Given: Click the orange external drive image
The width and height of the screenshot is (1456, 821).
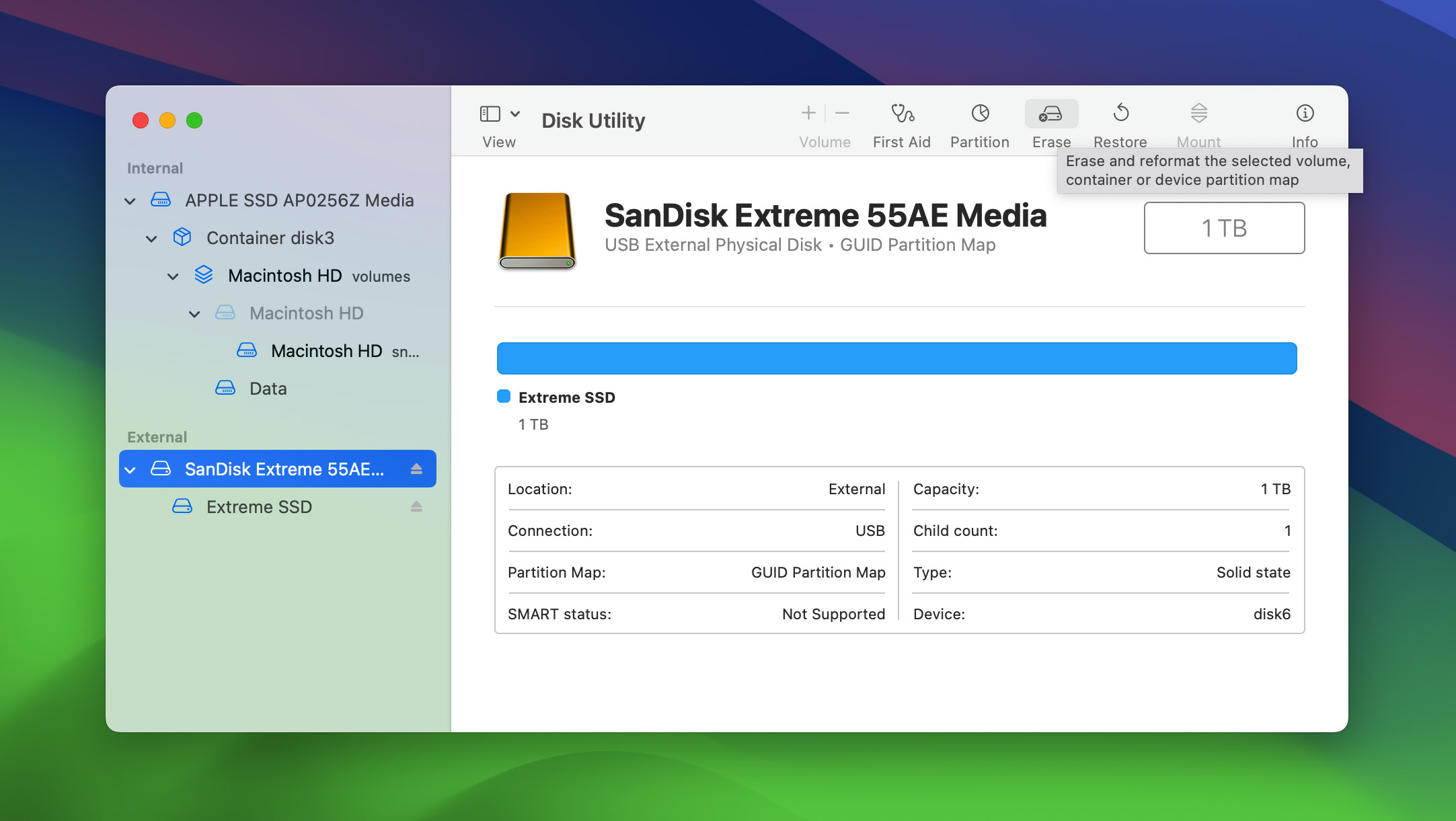Looking at the screenshot, I should click(537, 231).
